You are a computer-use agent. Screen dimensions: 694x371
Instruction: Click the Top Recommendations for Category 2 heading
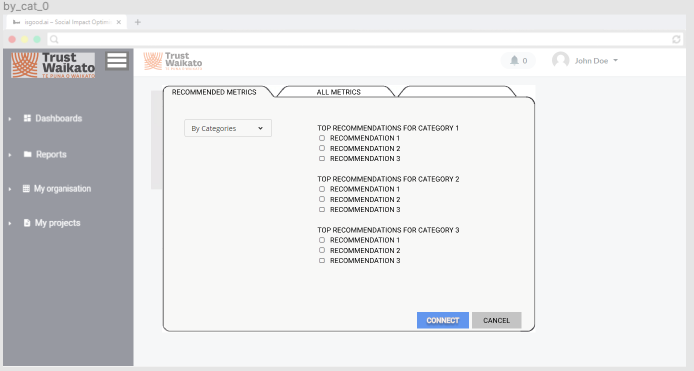[x=388, y=179]
